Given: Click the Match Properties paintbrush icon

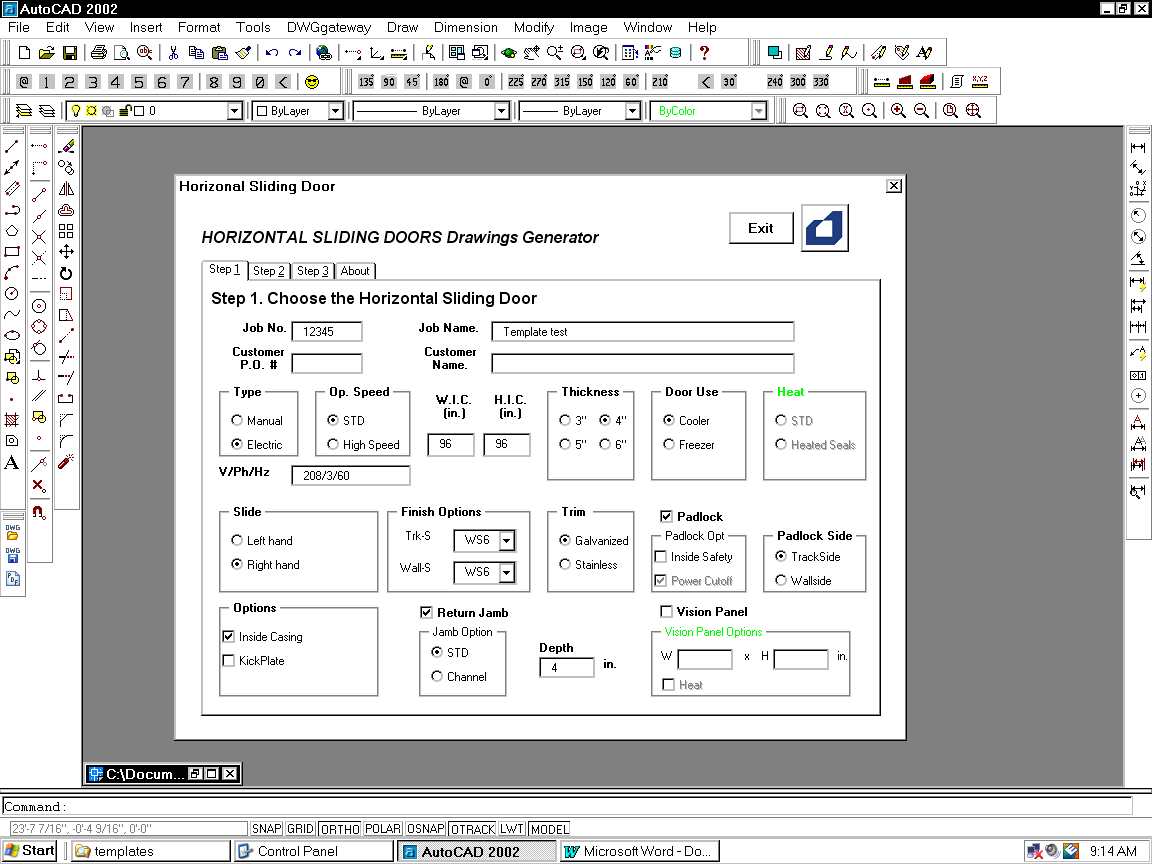Looking at the screenshot, I should click(x=245, y=53).
